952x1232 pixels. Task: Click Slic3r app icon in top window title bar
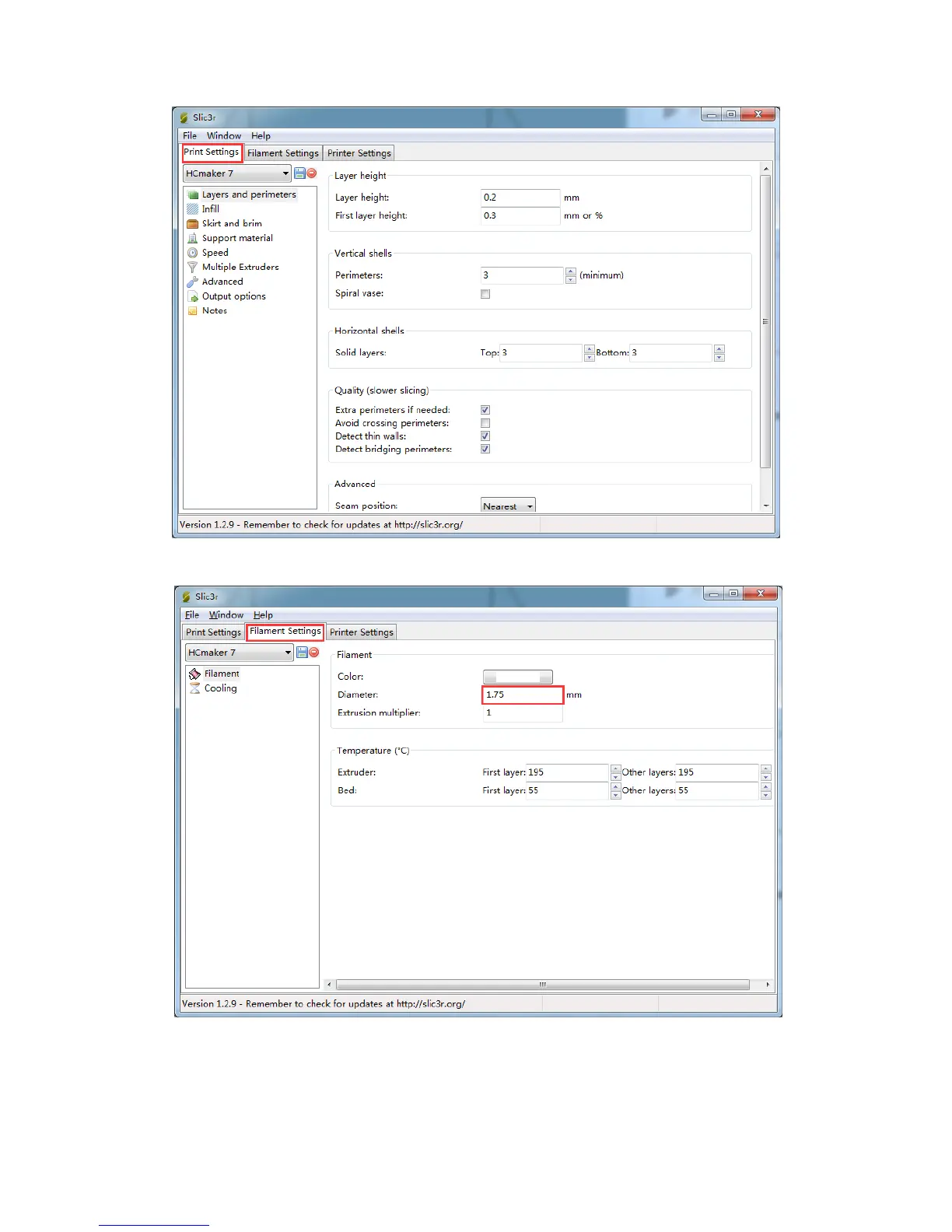[x=184, y=117]
